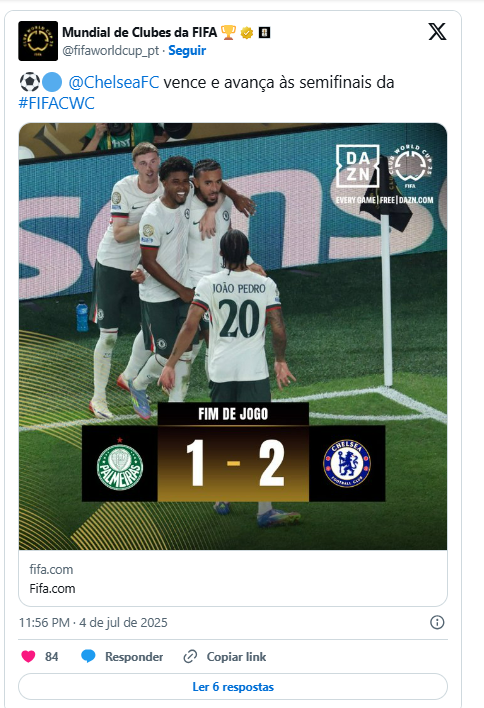The height and width of the screenshot is (708, 484).
Task: Open the #FIFACWC hashtag
Action: click(56, 103)
